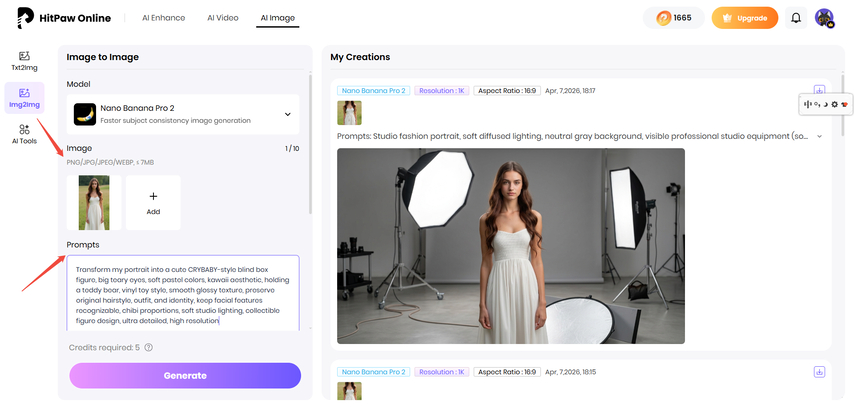Download the first studio portrait creation
The image size is (854, 409).
tap(819, 91)
